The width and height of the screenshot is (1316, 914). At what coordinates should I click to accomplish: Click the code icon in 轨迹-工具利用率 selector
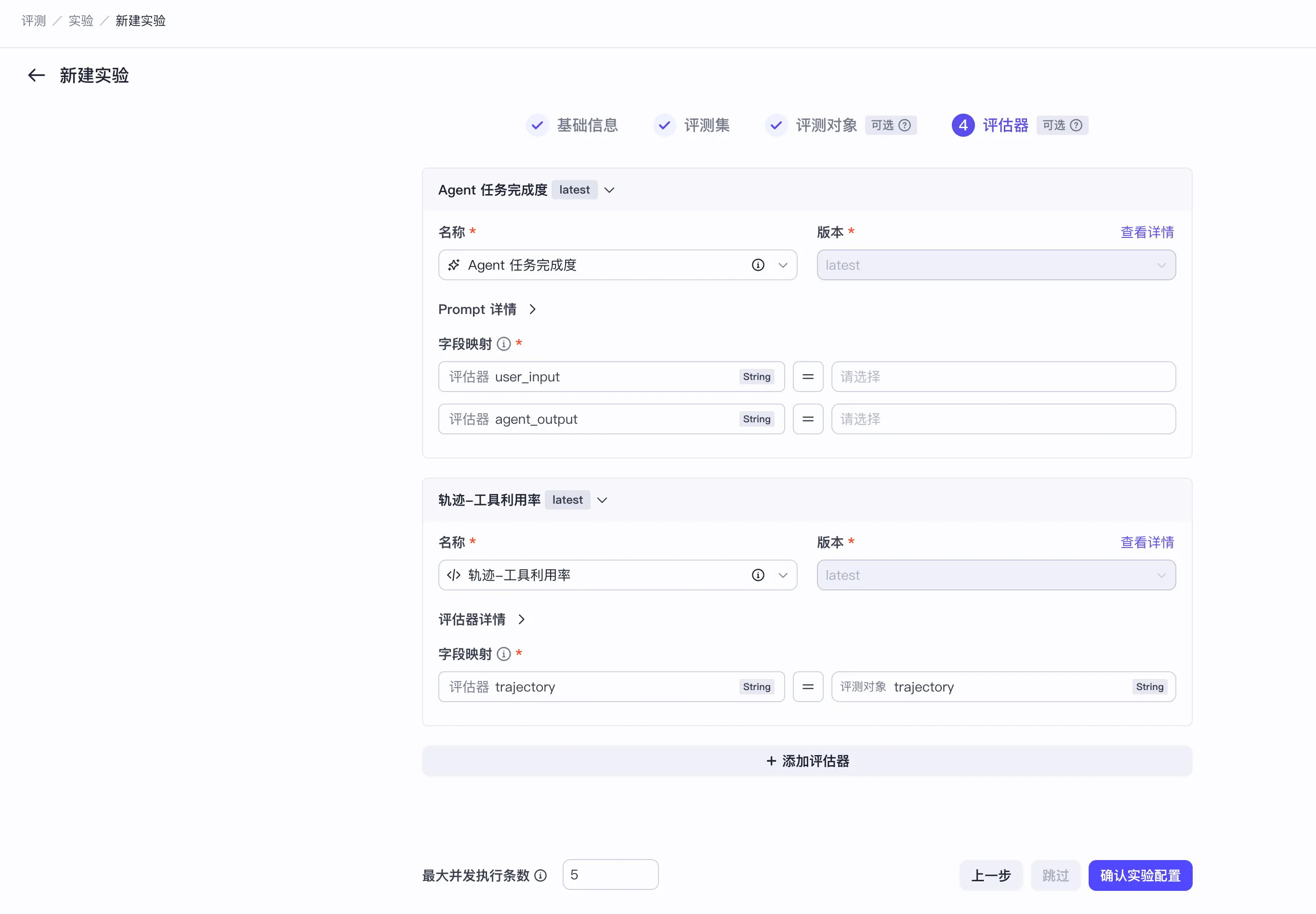(x=454, y=575)
